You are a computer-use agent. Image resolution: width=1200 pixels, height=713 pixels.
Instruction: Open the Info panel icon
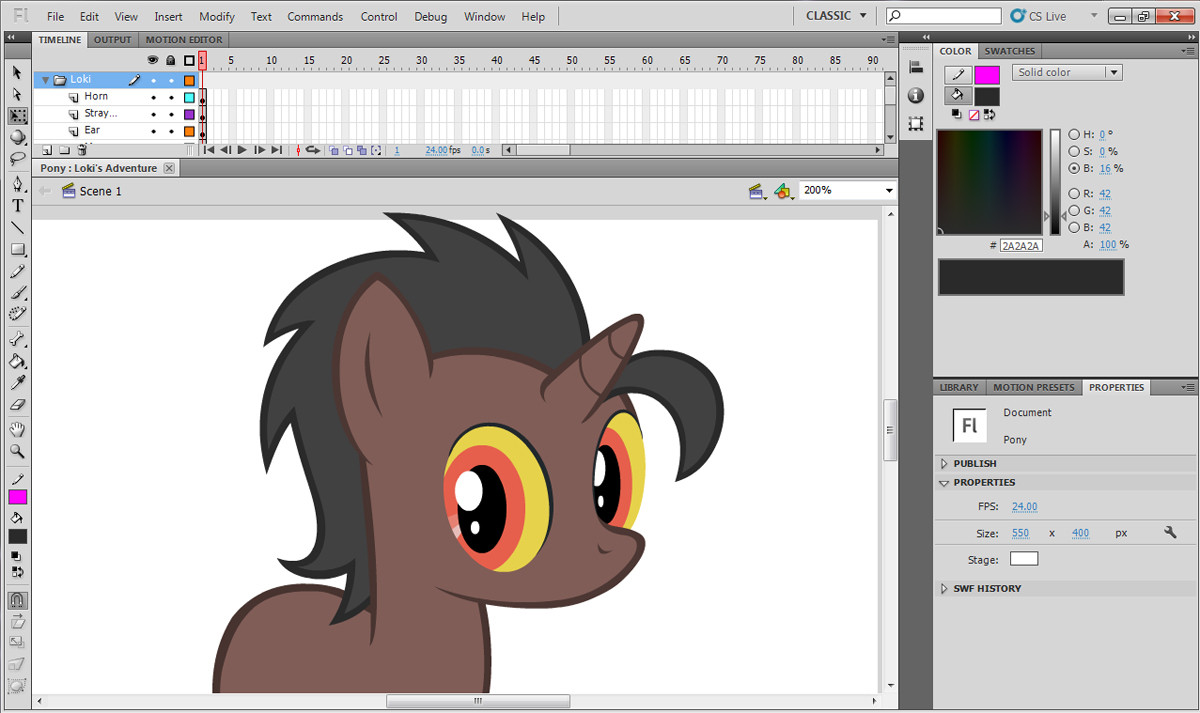tap(916, 95)
